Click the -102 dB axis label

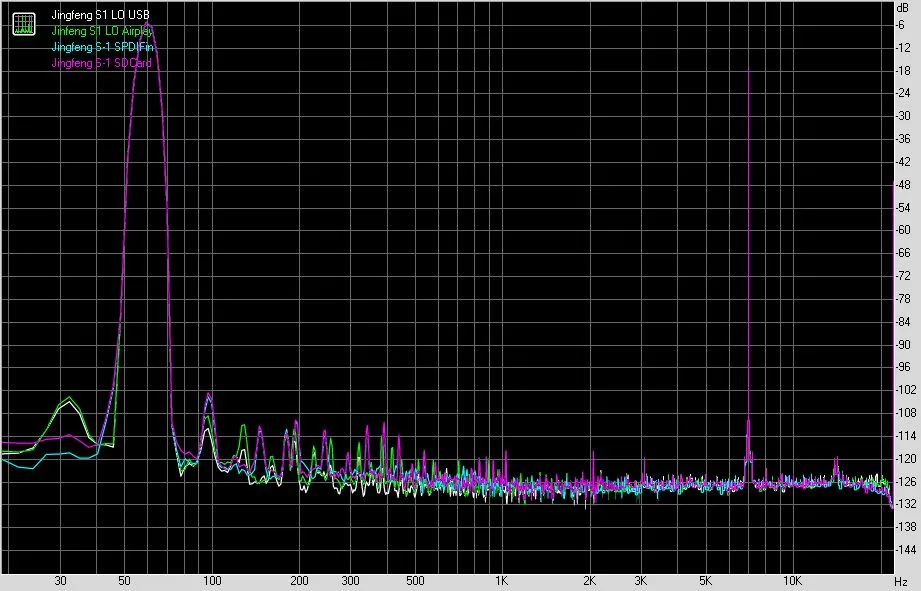(906, 390)
